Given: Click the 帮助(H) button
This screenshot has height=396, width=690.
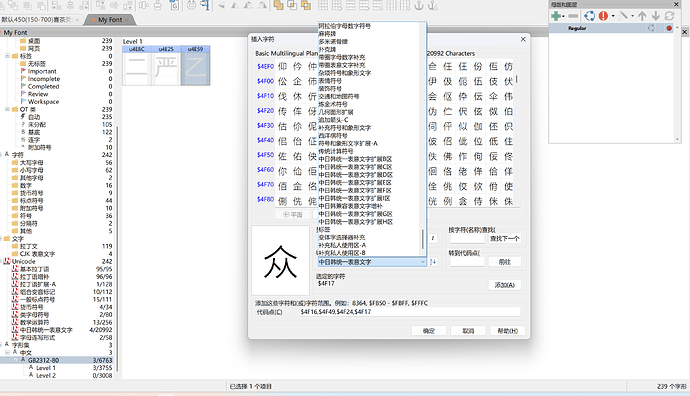Looking at the screenshot, I should pos(507,331).
